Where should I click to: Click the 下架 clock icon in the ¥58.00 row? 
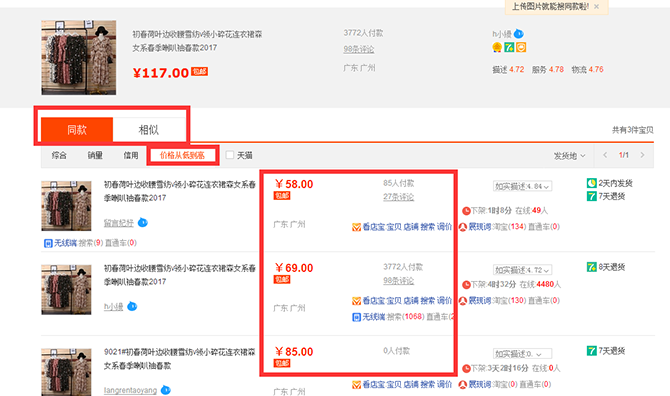coord(466,211)
